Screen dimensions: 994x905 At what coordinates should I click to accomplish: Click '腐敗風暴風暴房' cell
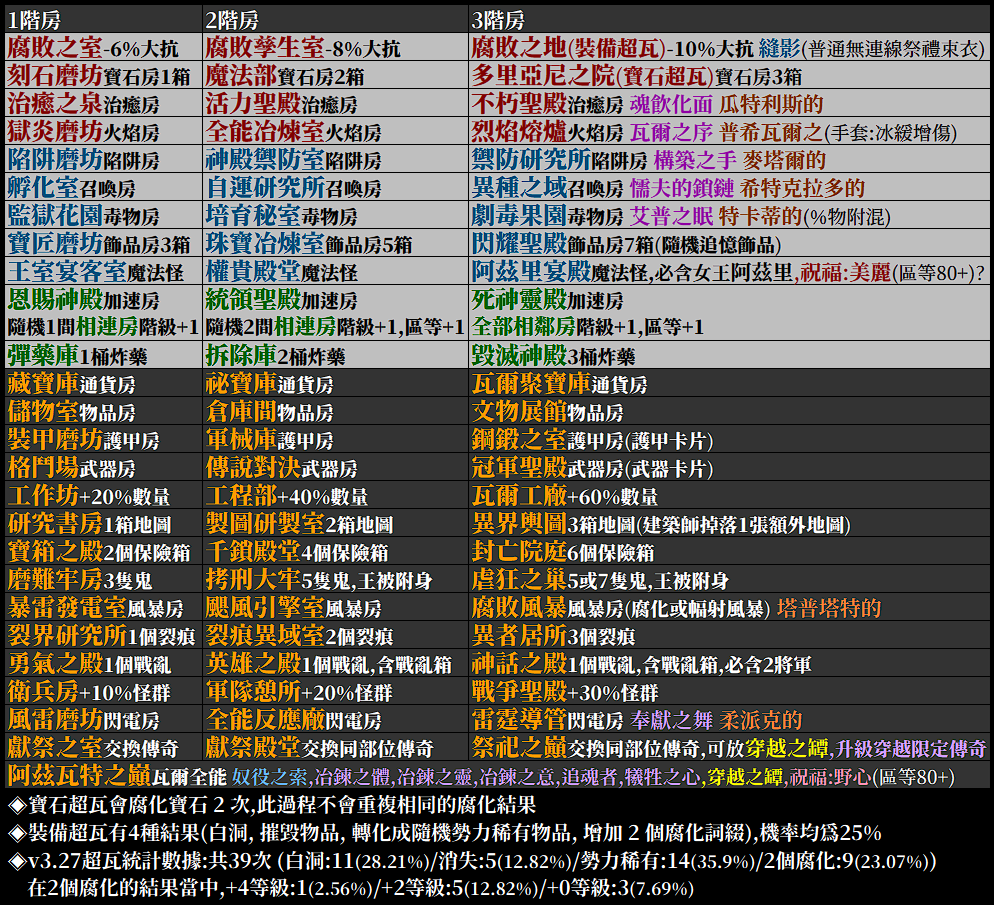point(729,606)
